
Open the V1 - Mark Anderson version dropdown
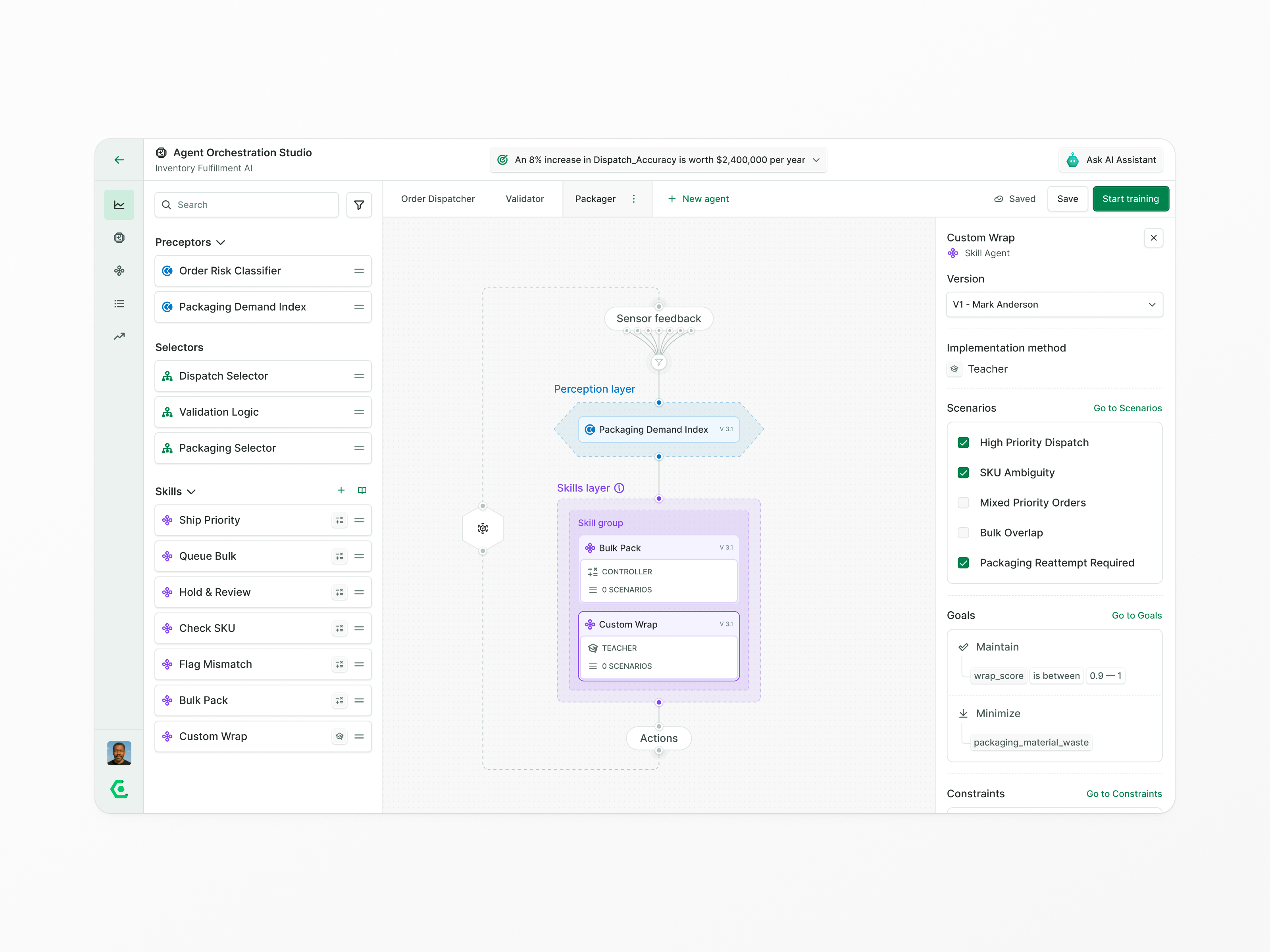pos(1054,304)
